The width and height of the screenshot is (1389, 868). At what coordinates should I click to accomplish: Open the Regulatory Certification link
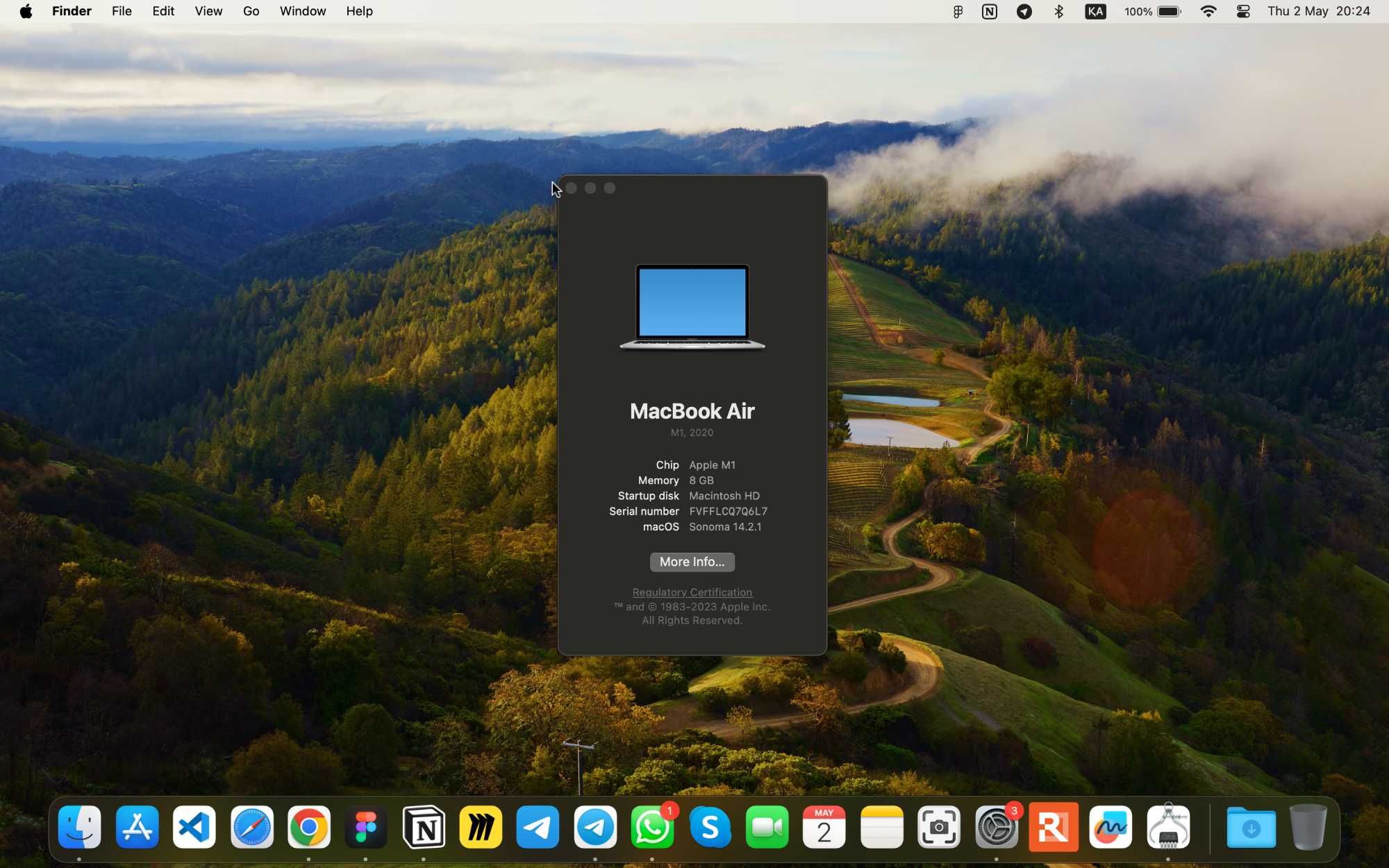[x=692, y=592]
